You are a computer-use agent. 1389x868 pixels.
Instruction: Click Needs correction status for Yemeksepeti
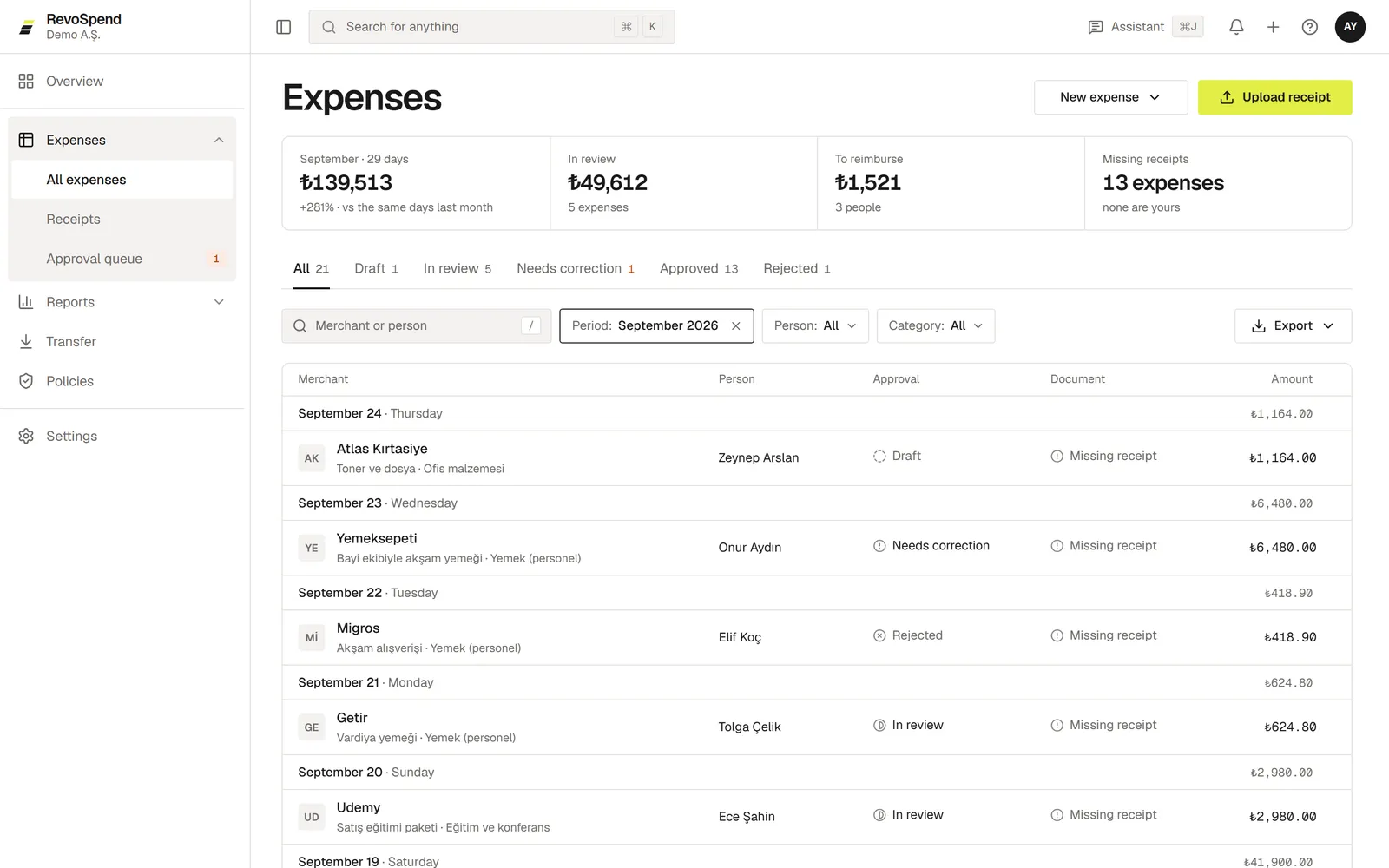click(931, 546)
